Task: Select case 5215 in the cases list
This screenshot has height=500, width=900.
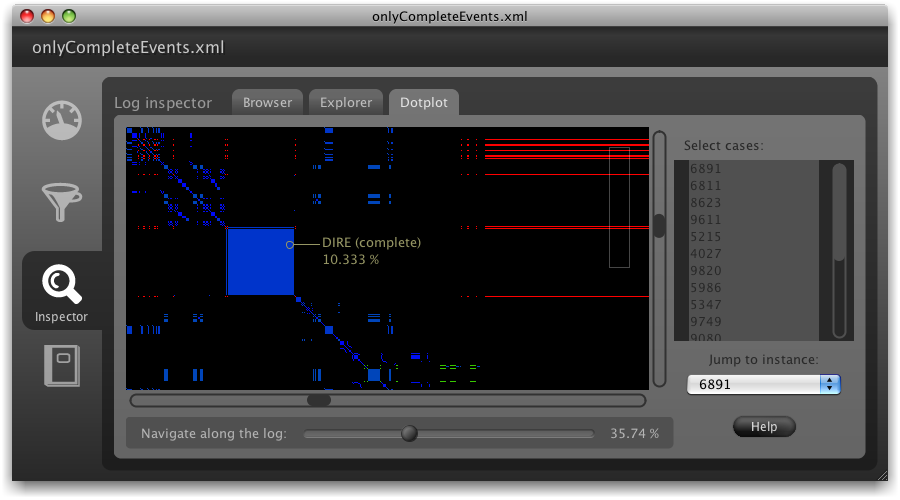Action: [x=705, y=237]
